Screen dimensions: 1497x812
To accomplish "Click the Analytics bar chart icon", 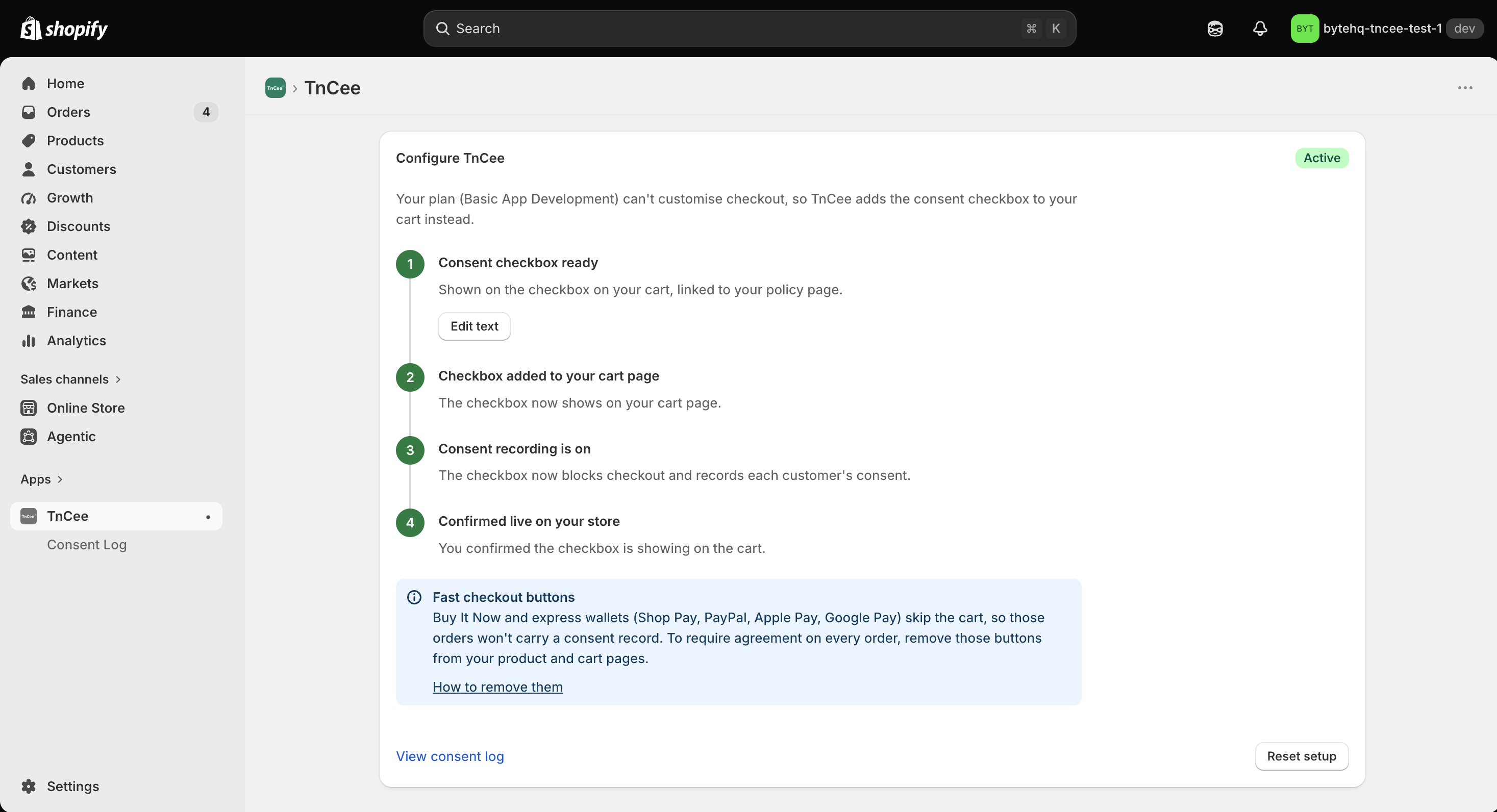I will coord(29,340).
